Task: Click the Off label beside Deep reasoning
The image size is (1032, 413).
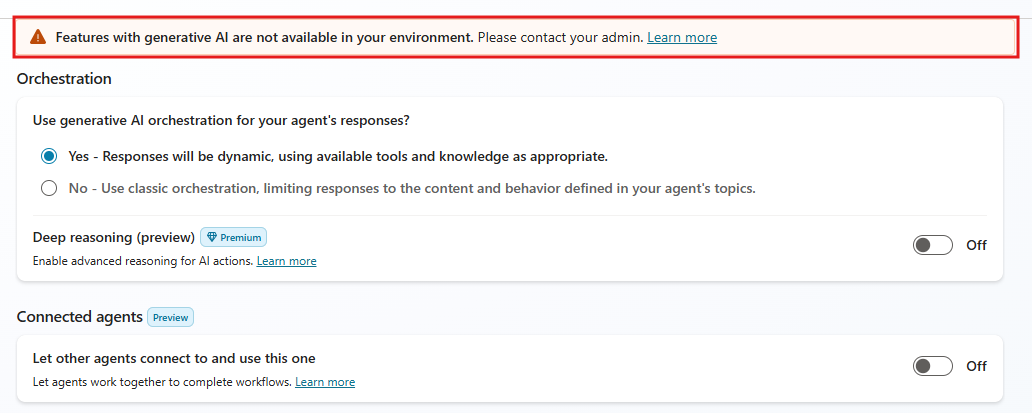Action: 976,245
